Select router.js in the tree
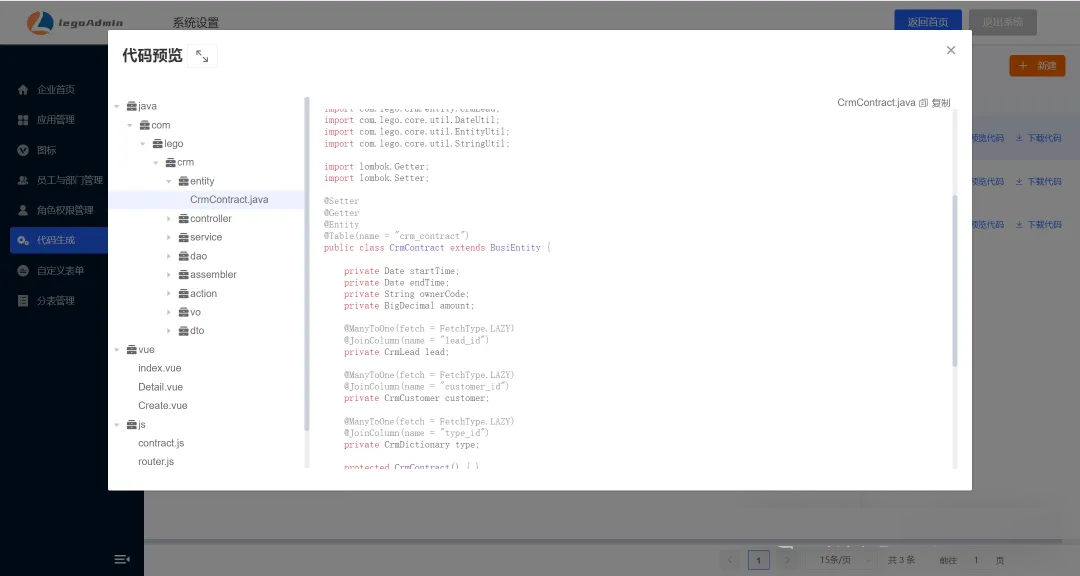 pyautogui.click(x=156, y=462)
